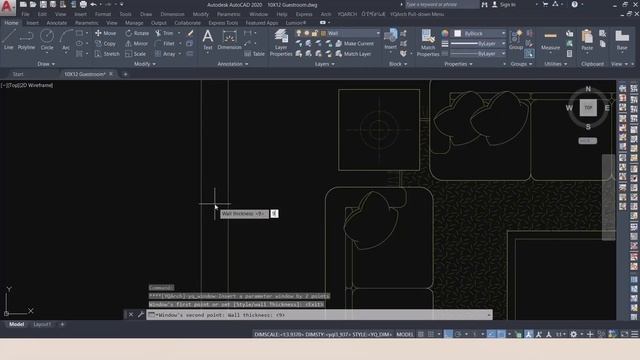Expand the Layers panel
Image resolution: width=640 pixels, height=360 pixels.
(324, 64)
